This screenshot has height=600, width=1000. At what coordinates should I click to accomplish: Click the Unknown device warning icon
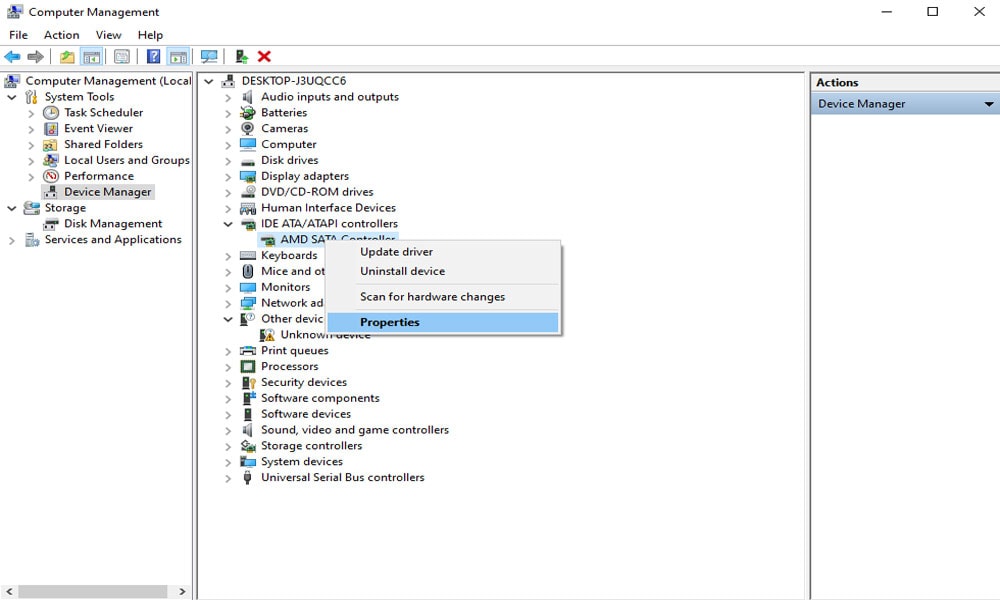(267, 335)
